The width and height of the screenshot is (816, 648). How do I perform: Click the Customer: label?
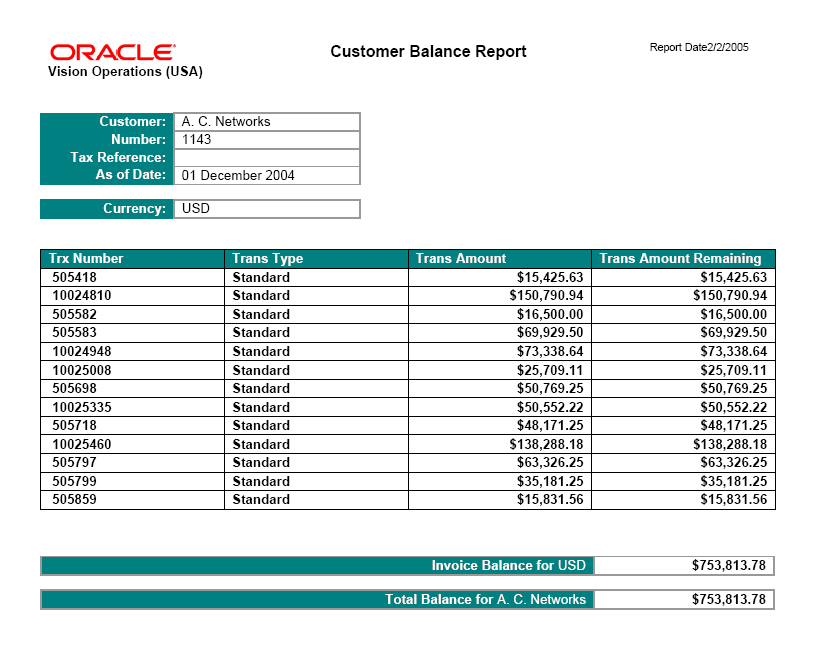(x=133, y=122)
